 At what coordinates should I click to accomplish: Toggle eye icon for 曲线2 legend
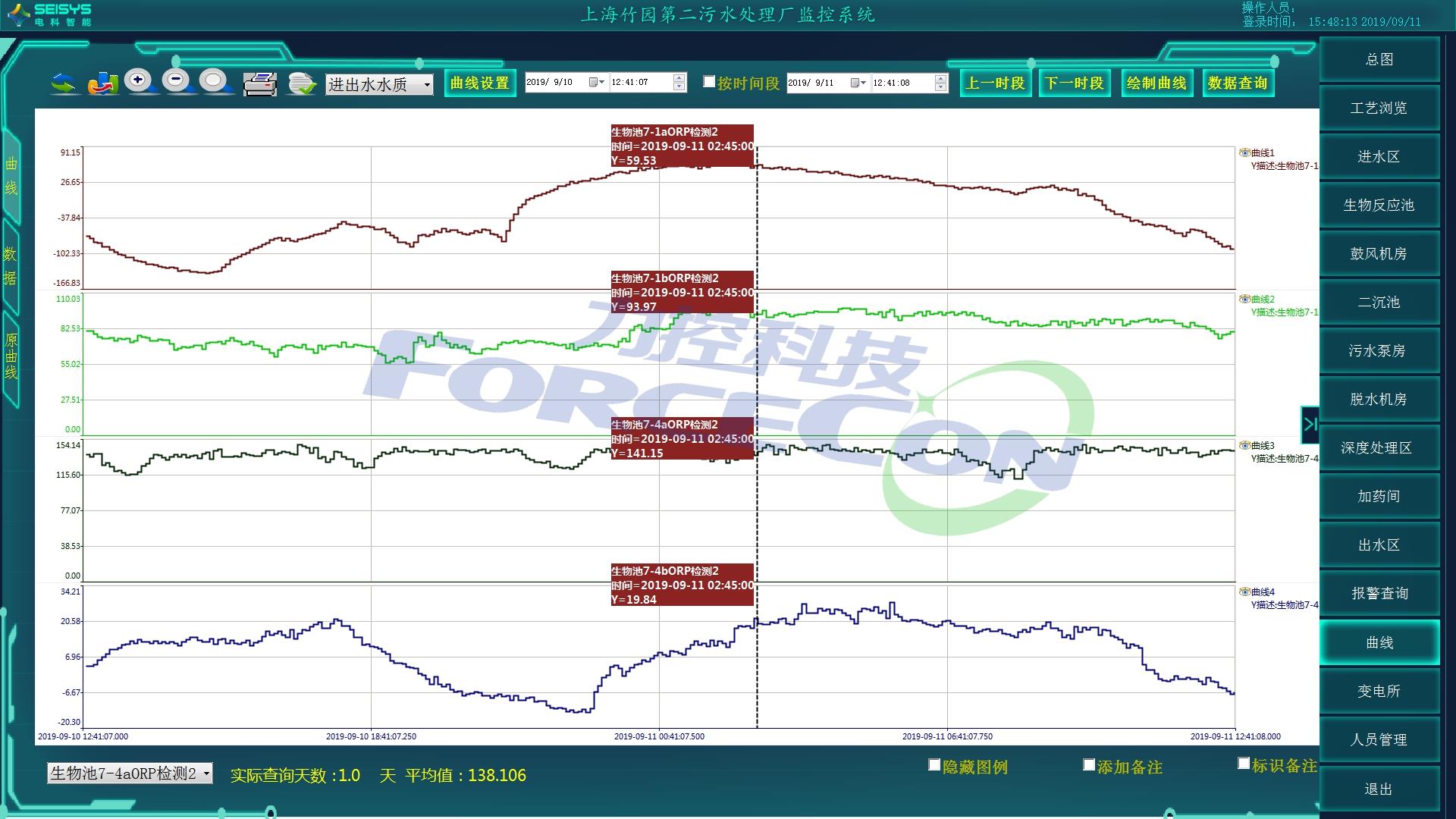tap(1244, 299)
